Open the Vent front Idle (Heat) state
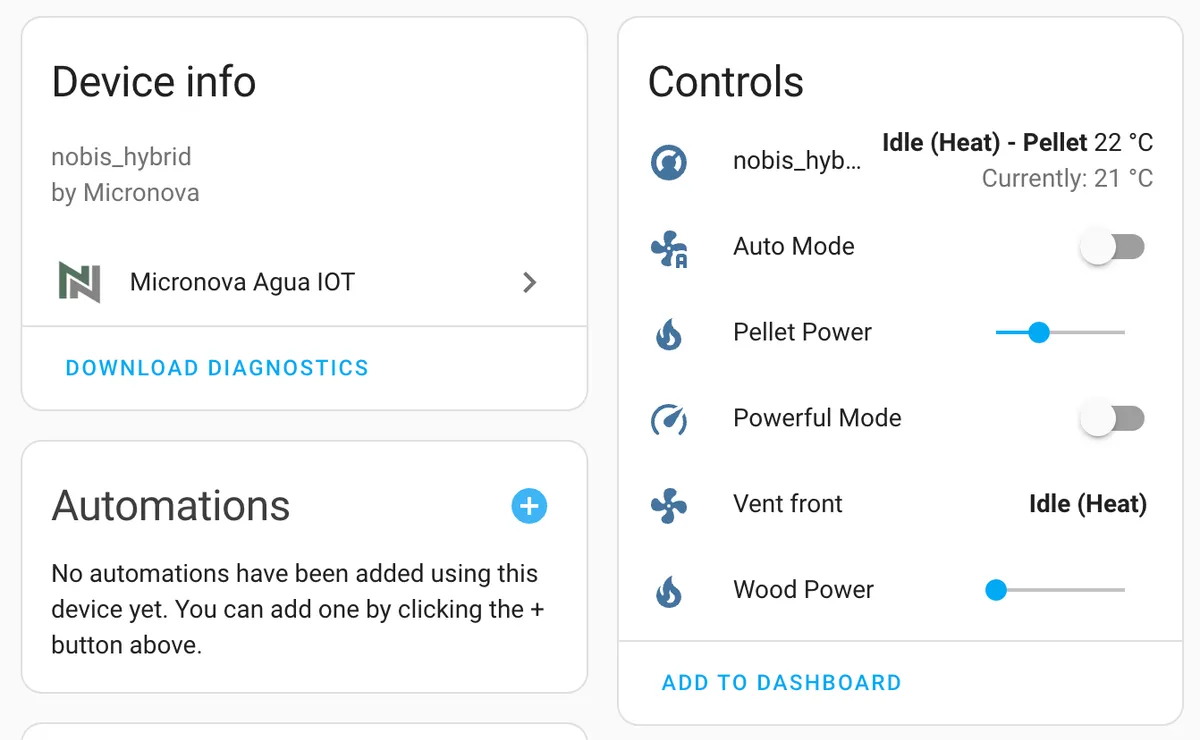This screenshot has width=1200, height=740. coord(1088,504)
